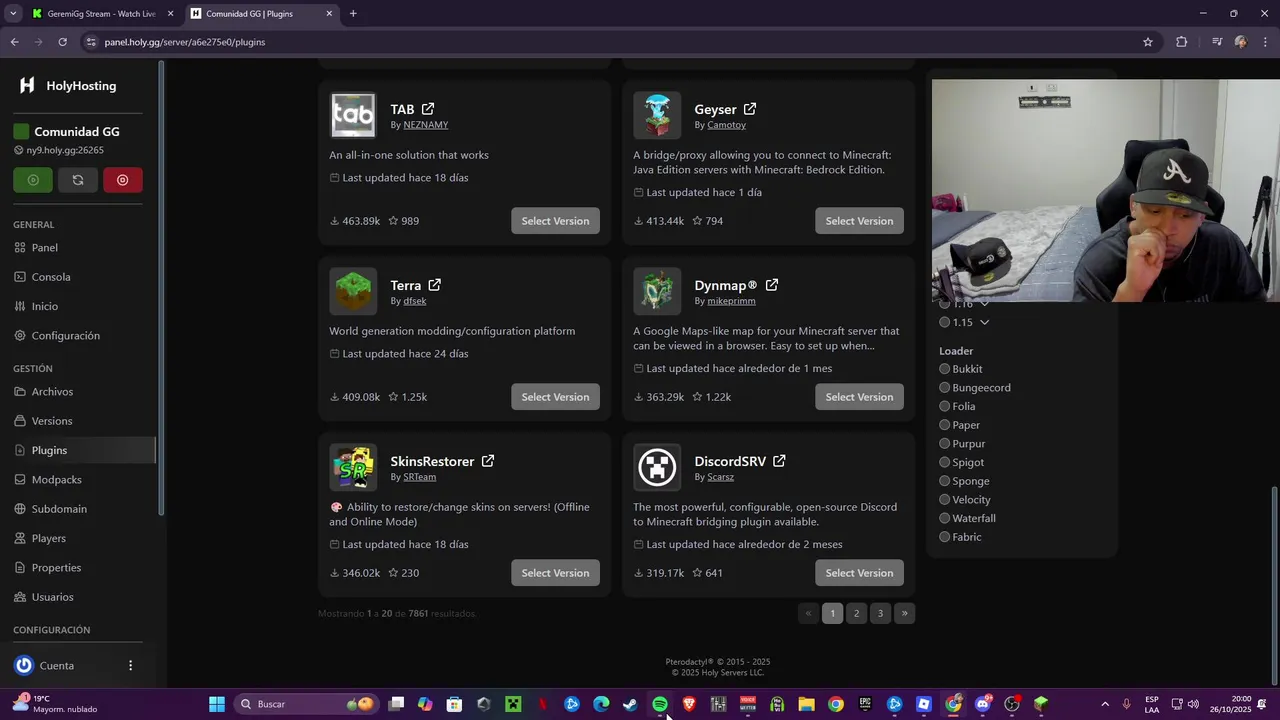Click the Geyser plugin logo
The width and height of the screenshot is (1280, 720).
pyautogui.click(x=657, y=116)
